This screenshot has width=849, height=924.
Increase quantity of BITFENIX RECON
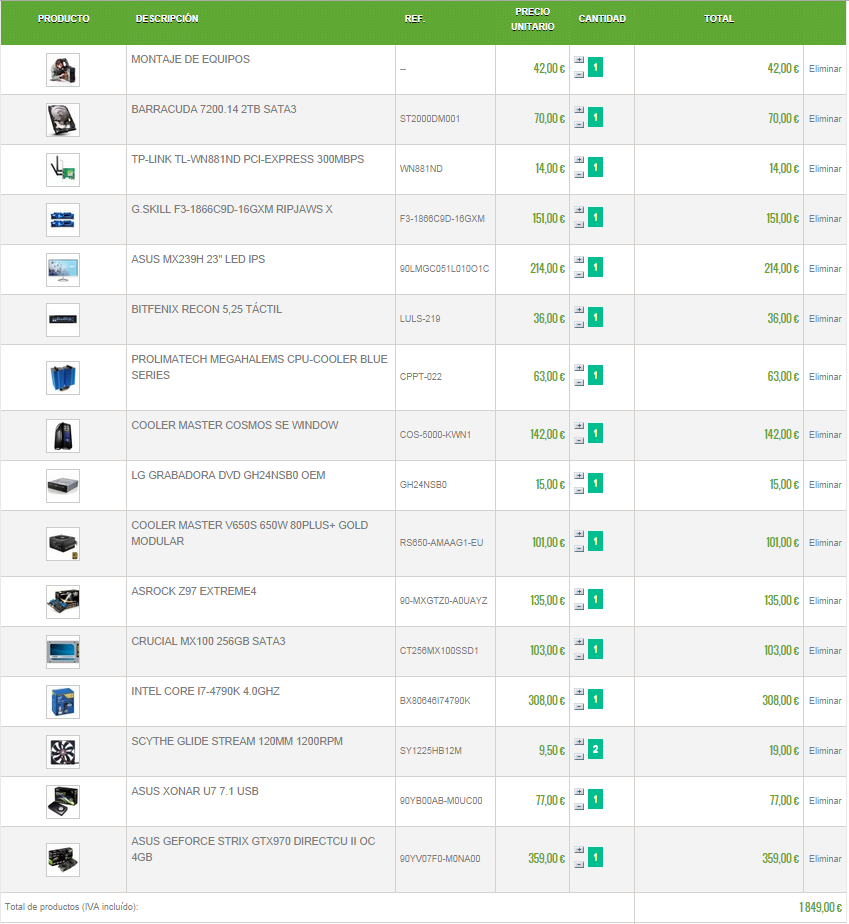point(579,311)
